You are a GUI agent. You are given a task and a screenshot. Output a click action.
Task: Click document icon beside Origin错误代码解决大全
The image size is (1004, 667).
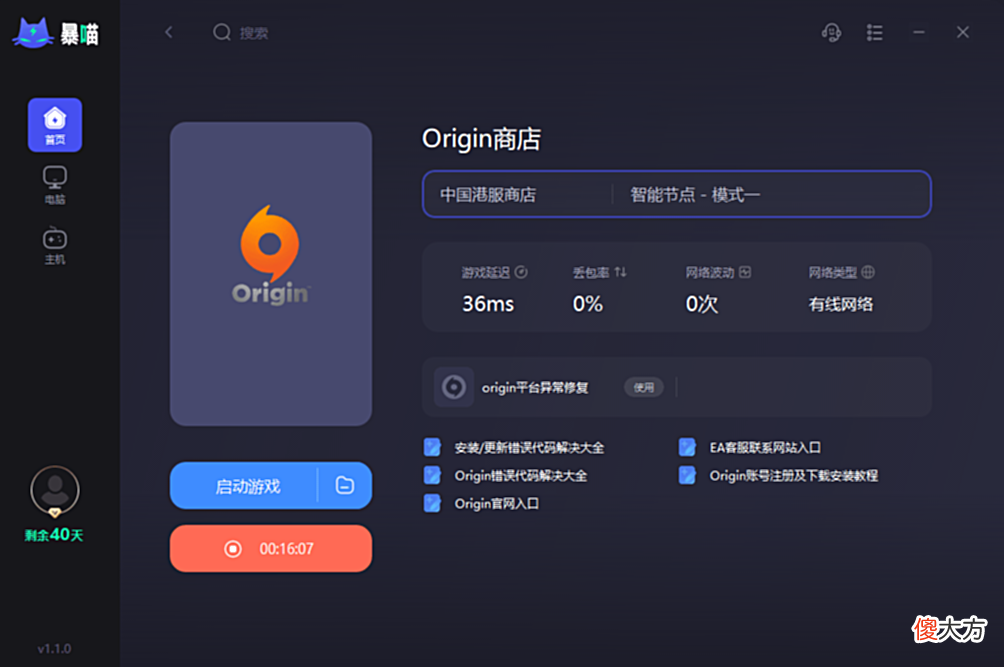432,475
